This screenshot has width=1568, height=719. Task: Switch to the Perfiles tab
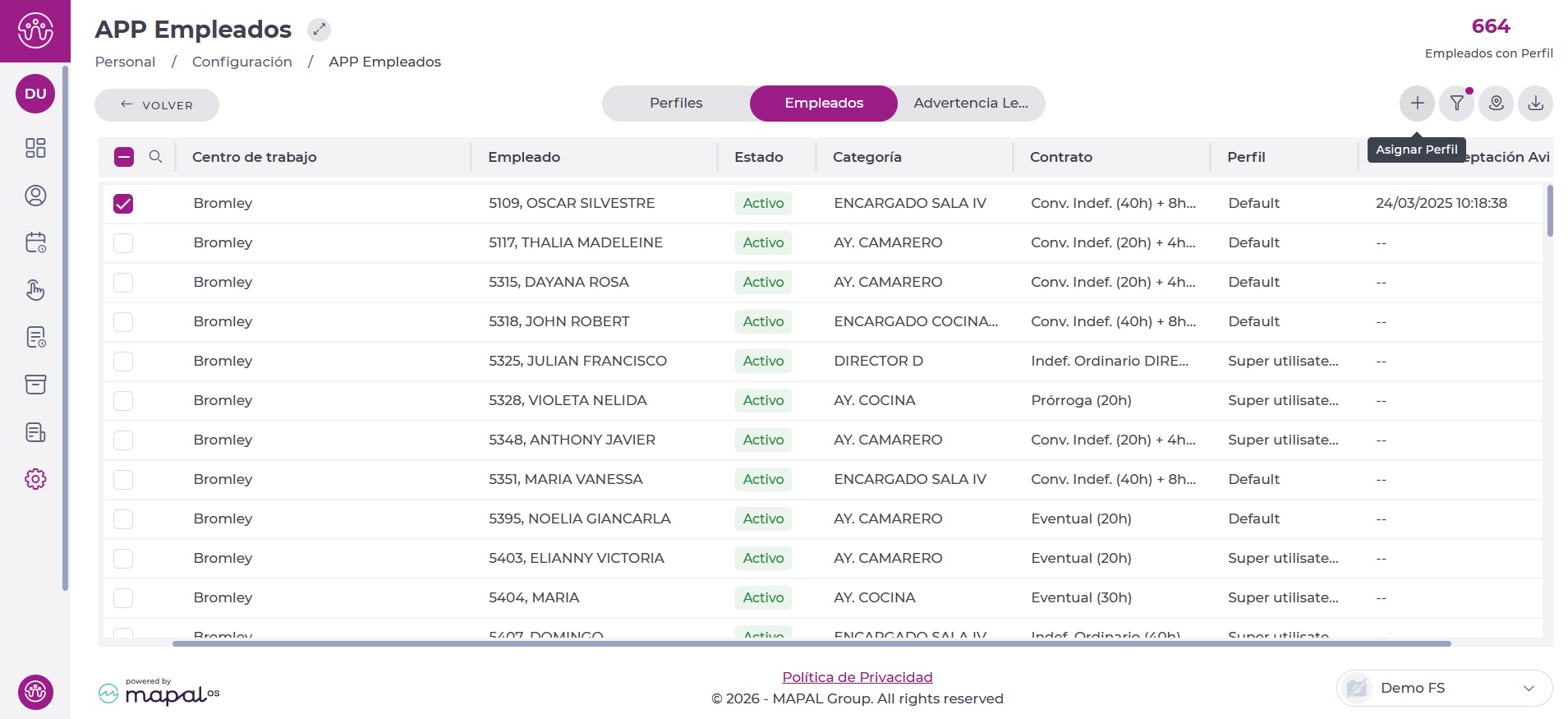676,104
